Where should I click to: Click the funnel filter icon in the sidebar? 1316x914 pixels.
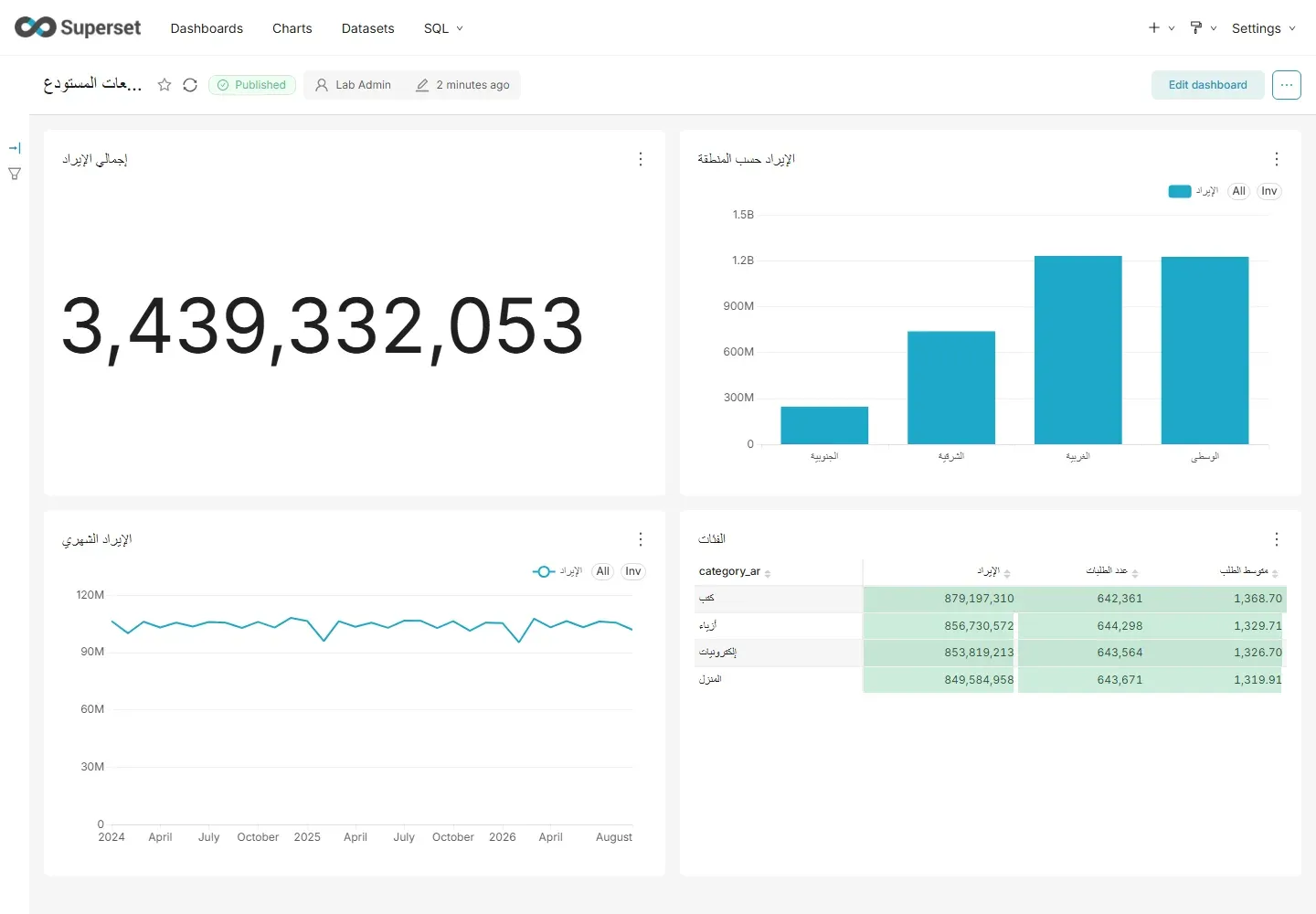15,174
